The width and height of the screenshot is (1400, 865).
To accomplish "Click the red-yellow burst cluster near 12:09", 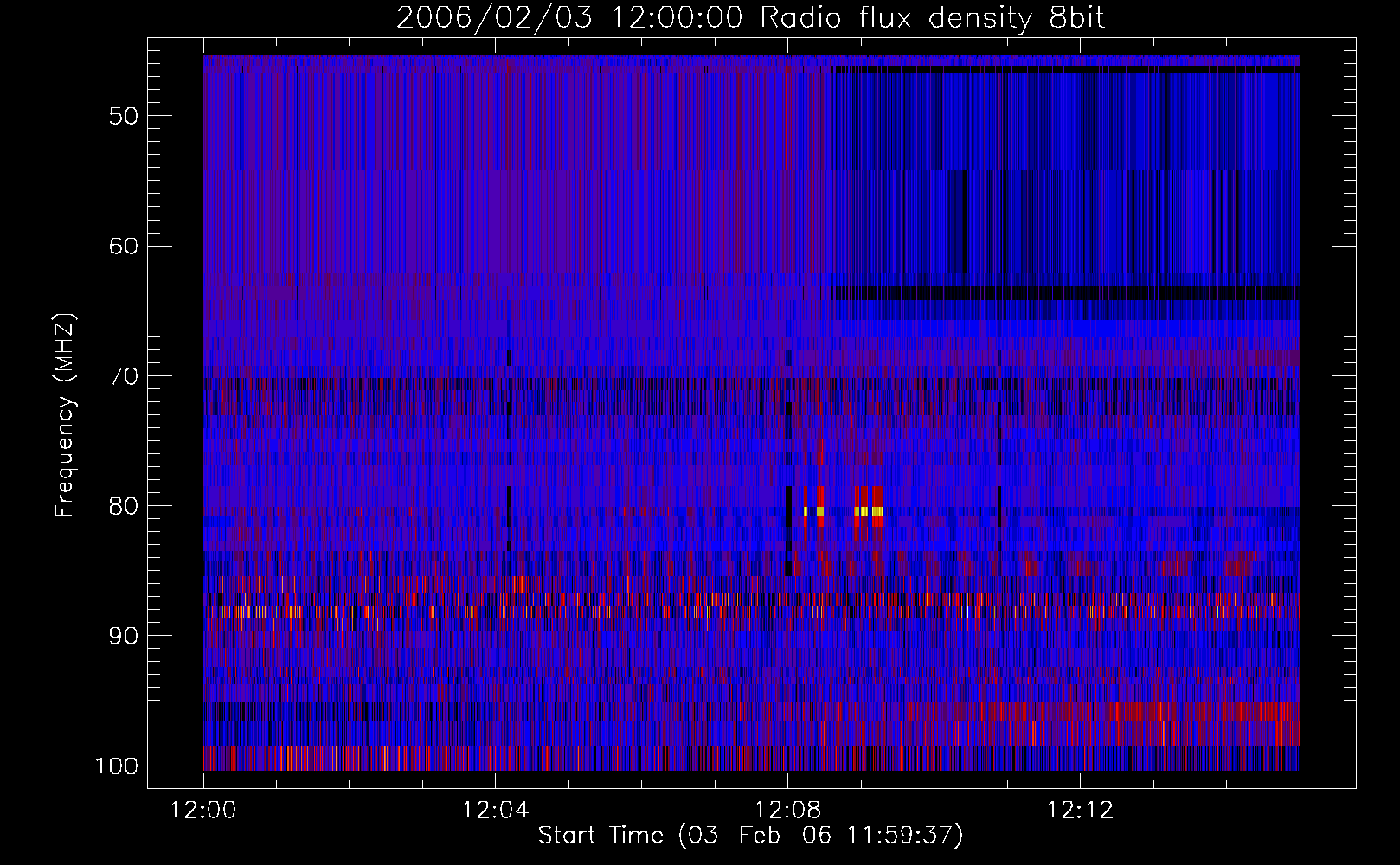I will coord(868,512).
